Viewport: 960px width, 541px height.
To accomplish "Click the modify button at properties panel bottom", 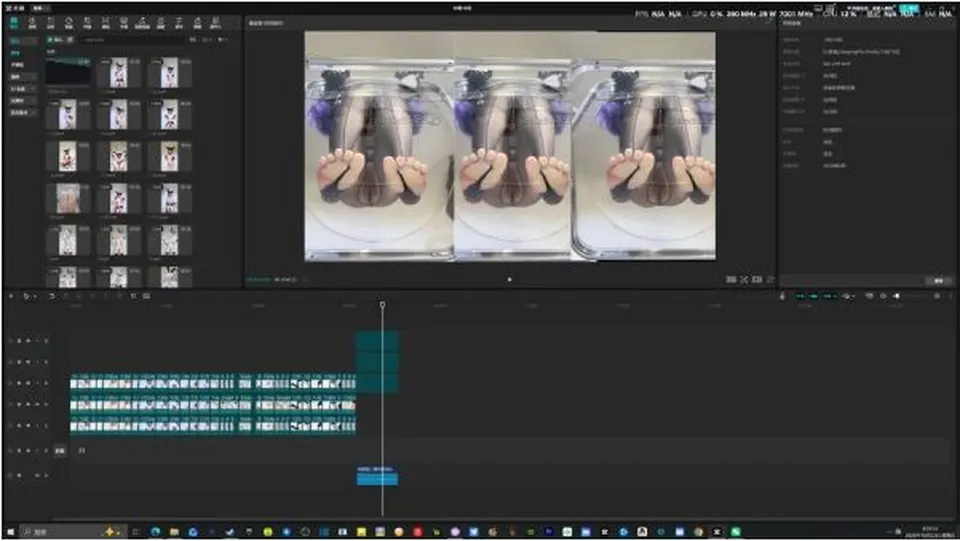I will click(939, 281).
